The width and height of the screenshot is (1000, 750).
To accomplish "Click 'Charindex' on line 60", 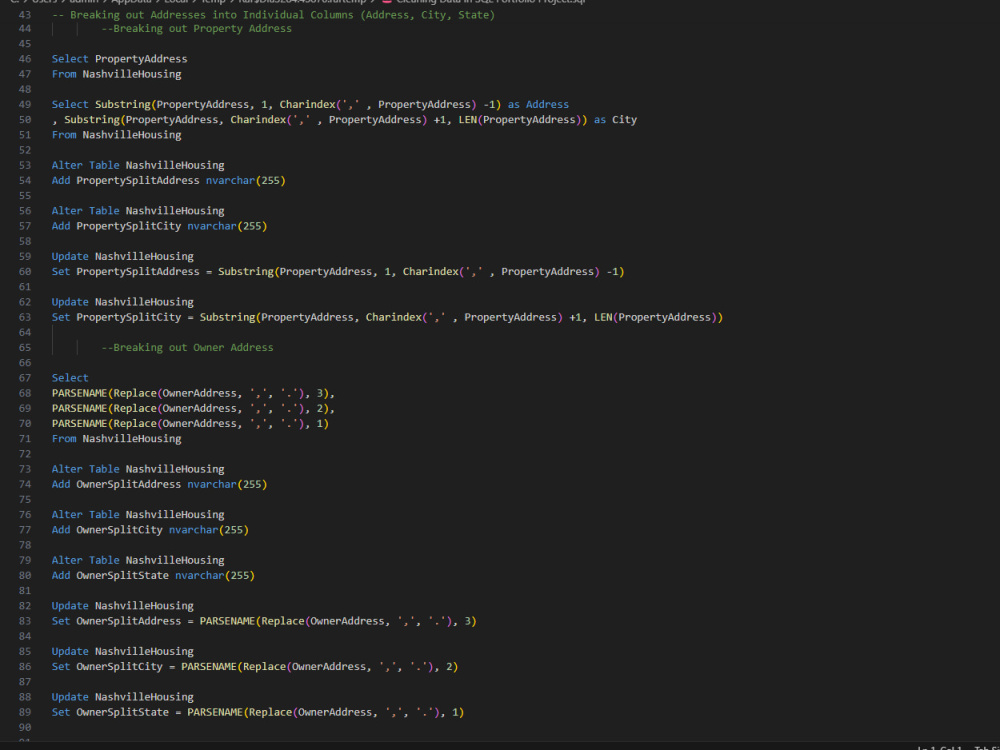I will [430, 272].
